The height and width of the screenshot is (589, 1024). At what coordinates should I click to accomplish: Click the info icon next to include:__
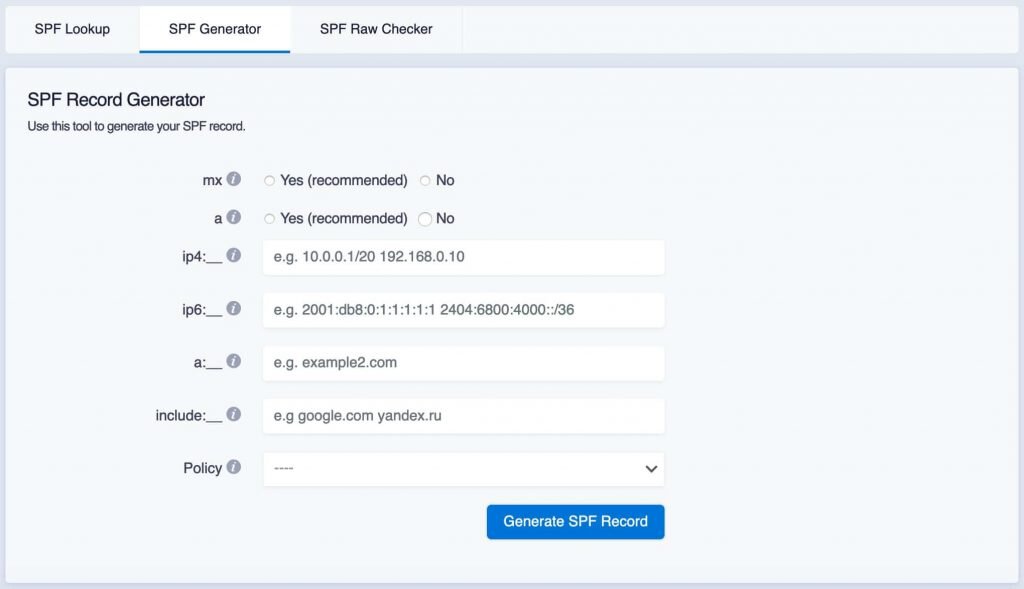coord(234,415)
